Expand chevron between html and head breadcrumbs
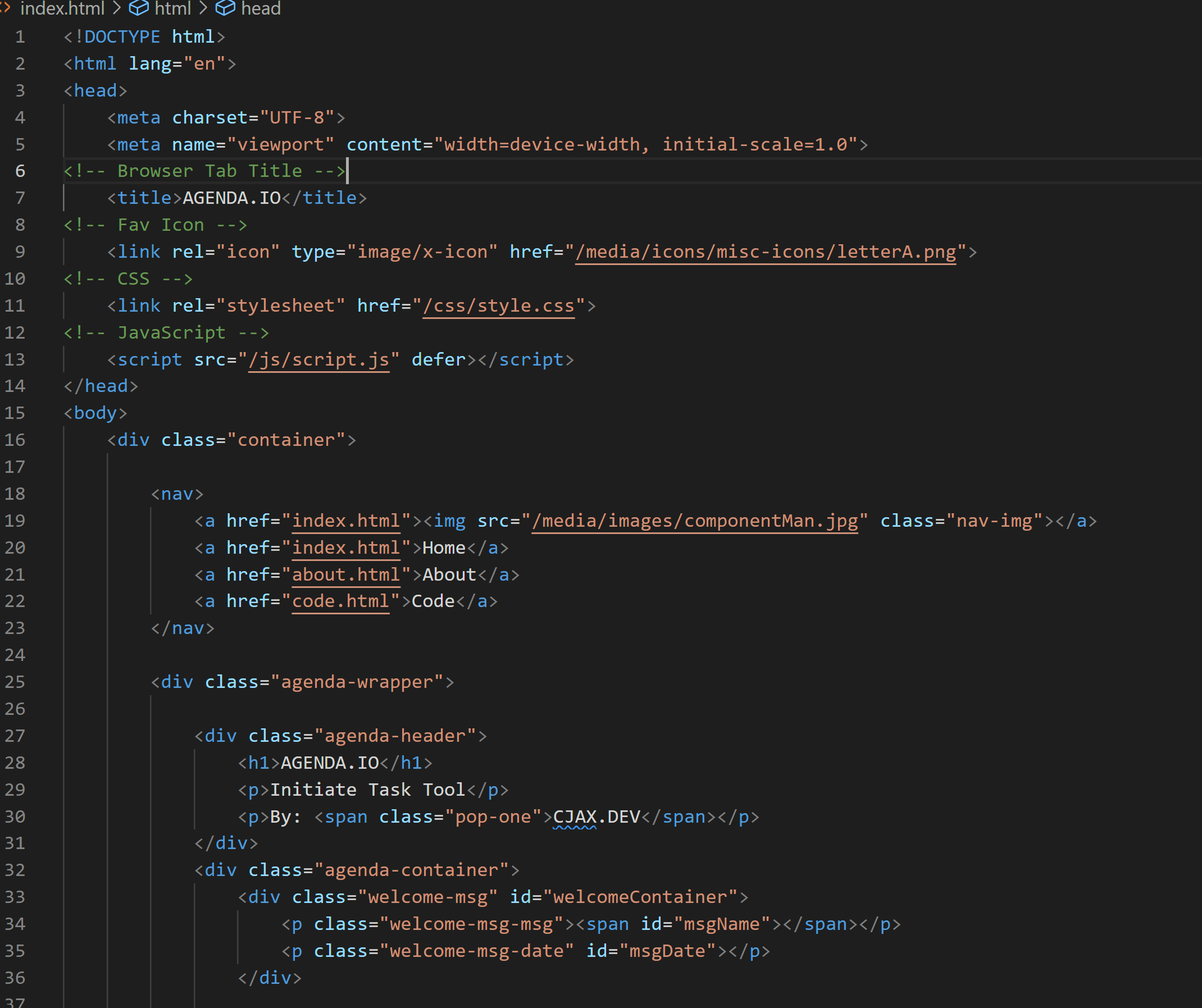Image resolution: width=1202 pixels, height=1008 pixels. [x=203, y=8]
